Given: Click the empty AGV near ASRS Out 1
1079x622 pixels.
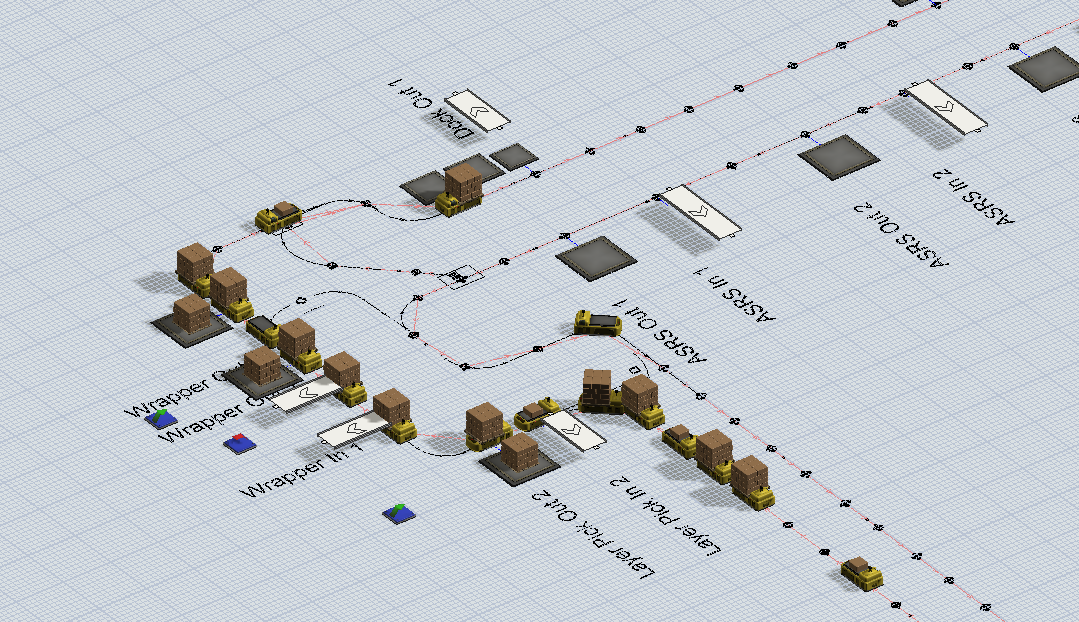Looking at the screenshot, I should pos(598,322).
